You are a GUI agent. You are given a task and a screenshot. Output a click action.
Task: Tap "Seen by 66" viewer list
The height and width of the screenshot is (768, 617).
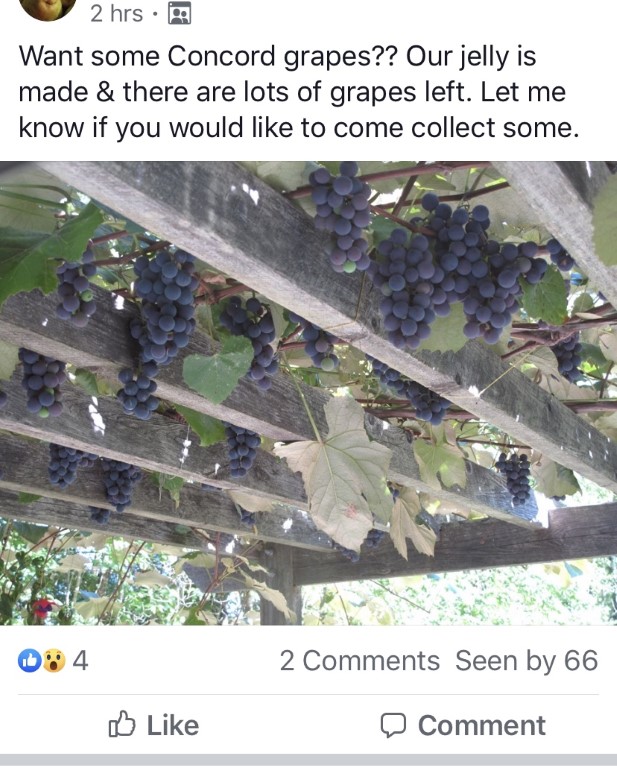click(x=526, y=660)
